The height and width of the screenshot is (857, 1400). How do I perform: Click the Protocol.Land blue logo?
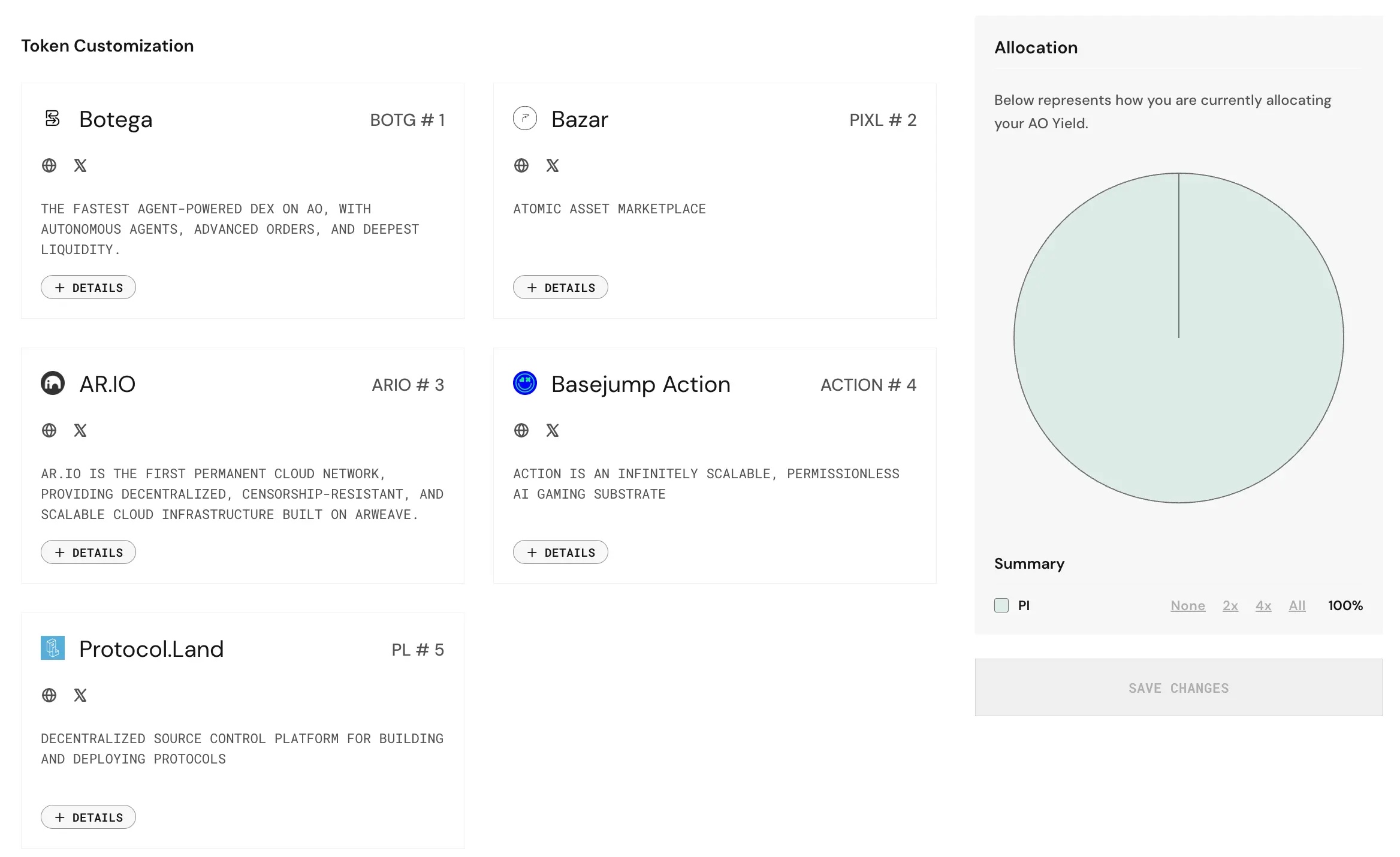pyautogui.click(x=53, y=648)
